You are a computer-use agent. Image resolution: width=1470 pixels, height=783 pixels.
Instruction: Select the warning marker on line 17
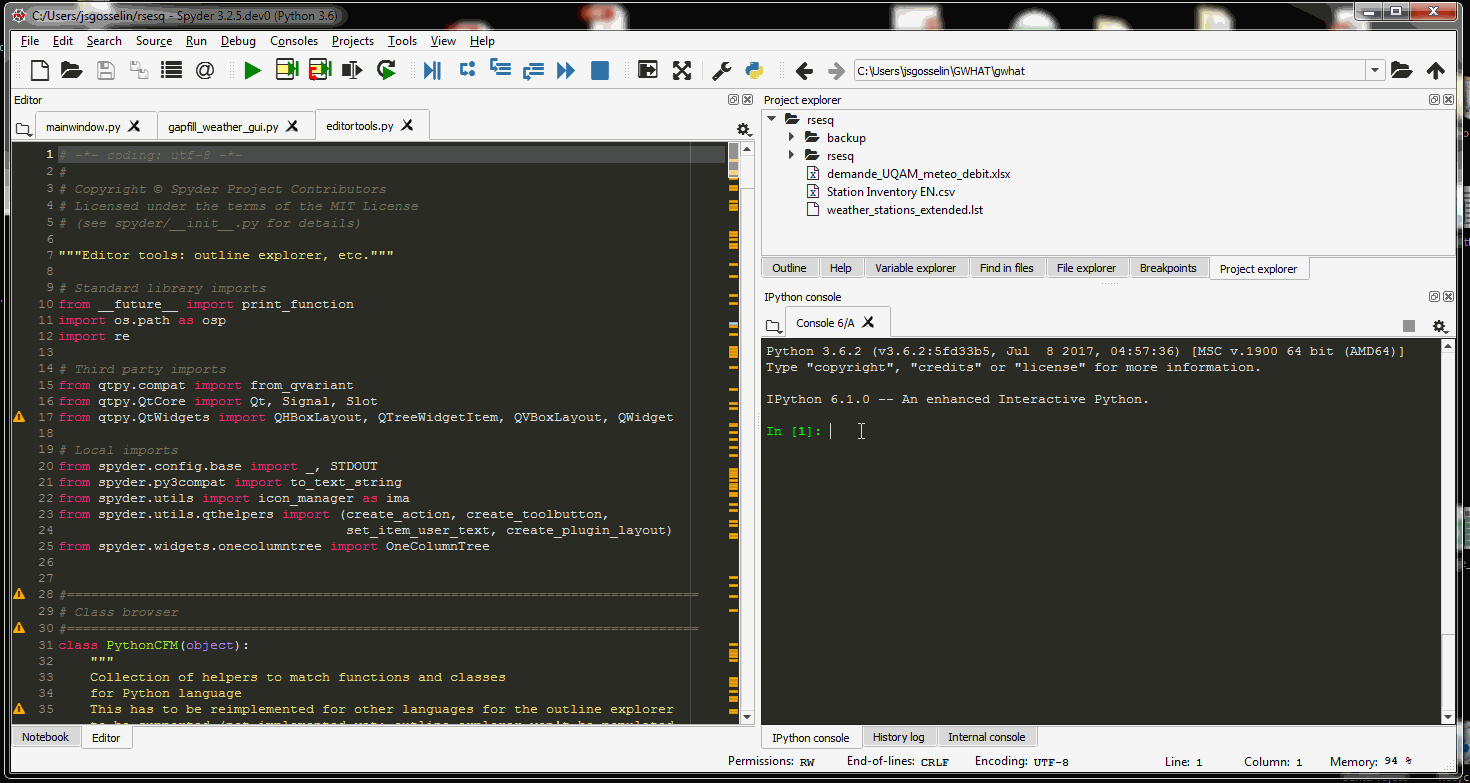tap(18, 417)
